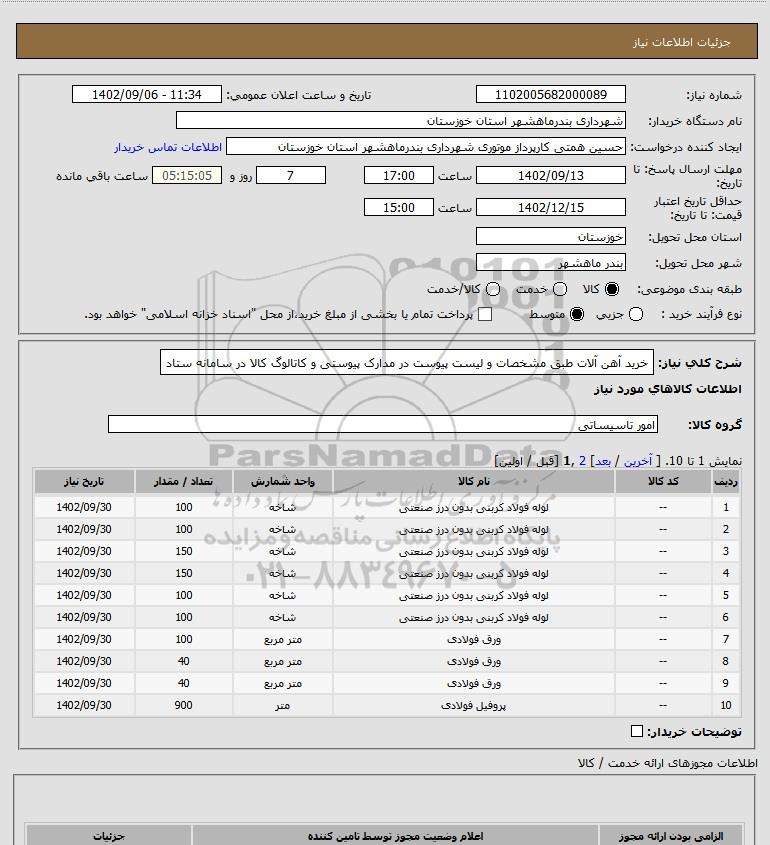Click the تاریخ نیاز column header
770x845 pixels.
coord(84,481)
